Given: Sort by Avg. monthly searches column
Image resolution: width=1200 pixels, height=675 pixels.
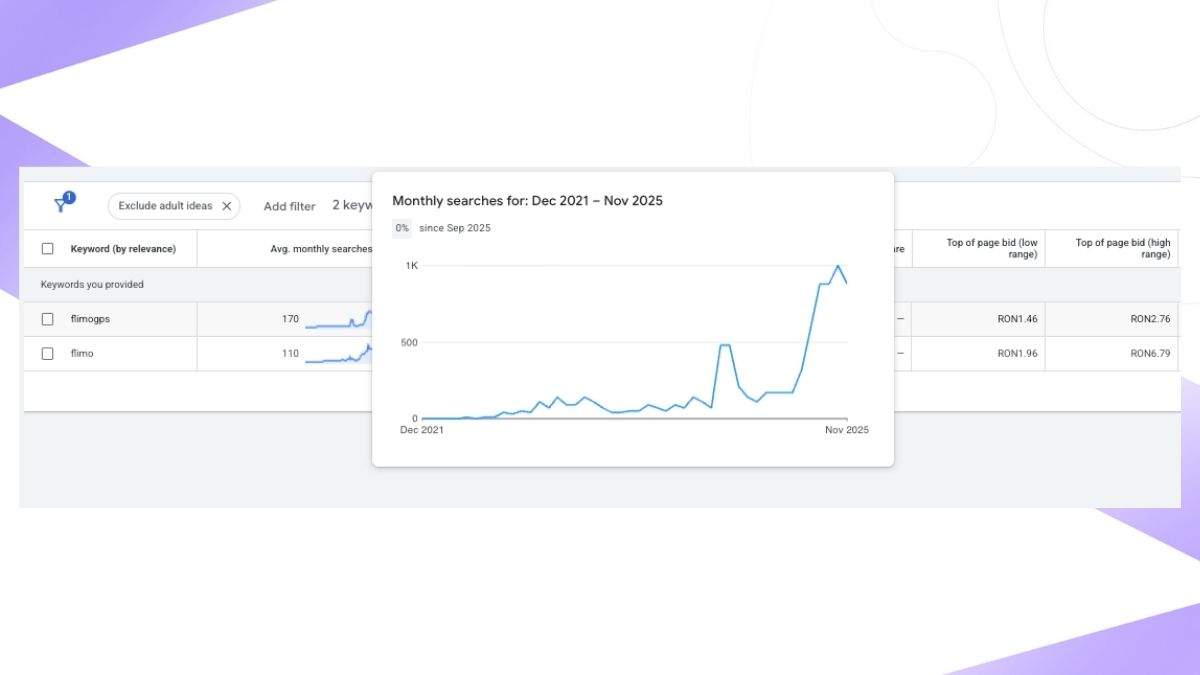Looking at the screenshot, I should [321, 249].
